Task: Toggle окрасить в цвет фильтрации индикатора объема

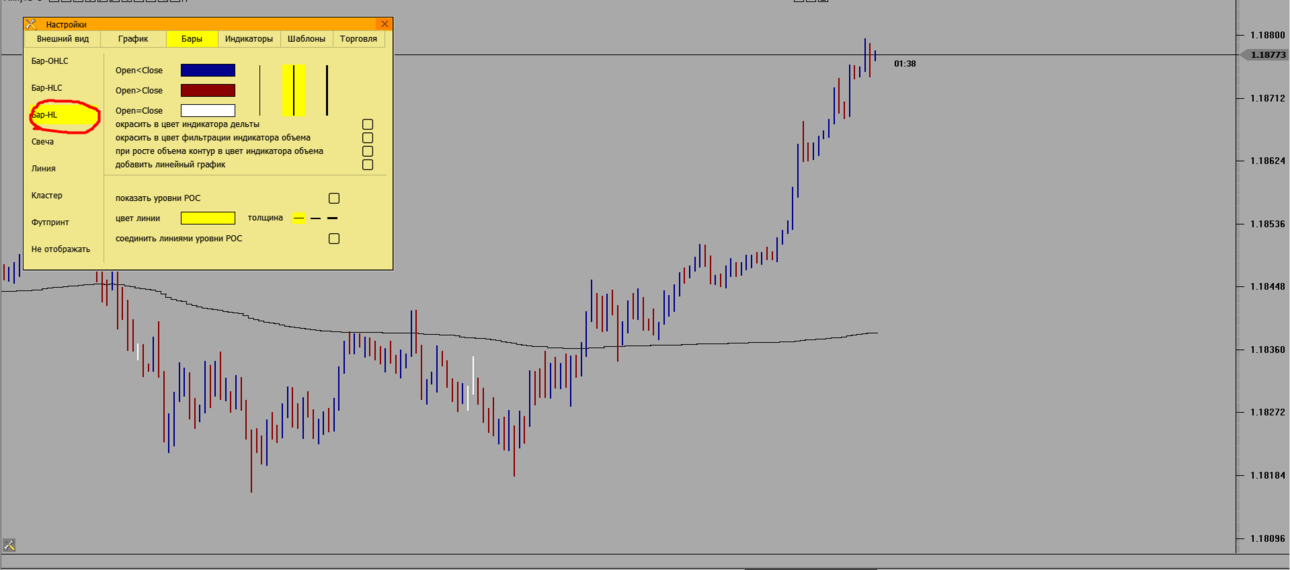Action: click(x=367, y=138)
